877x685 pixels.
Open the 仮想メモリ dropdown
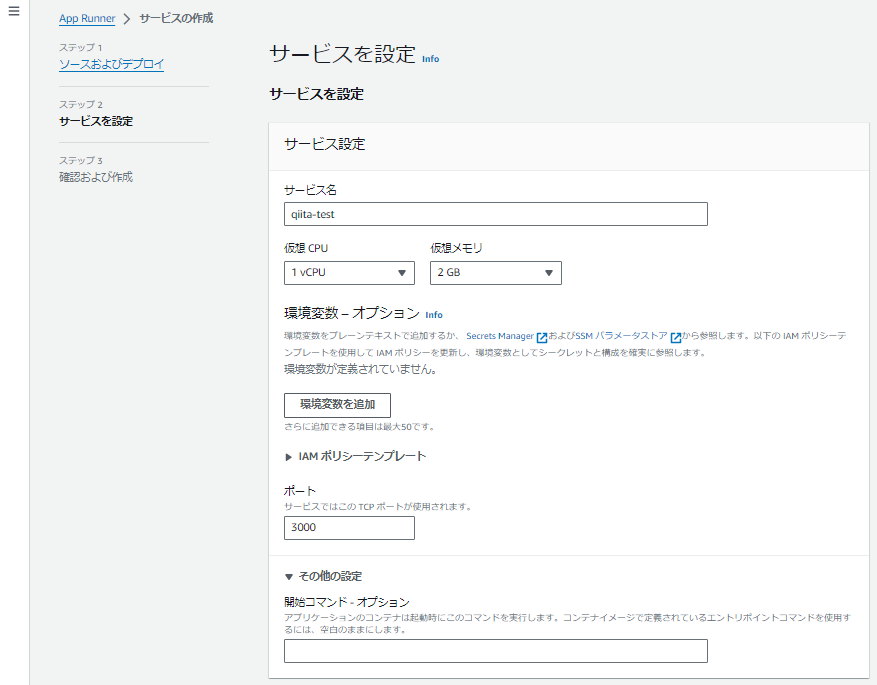pyautogui.click(x=496, y=273)
